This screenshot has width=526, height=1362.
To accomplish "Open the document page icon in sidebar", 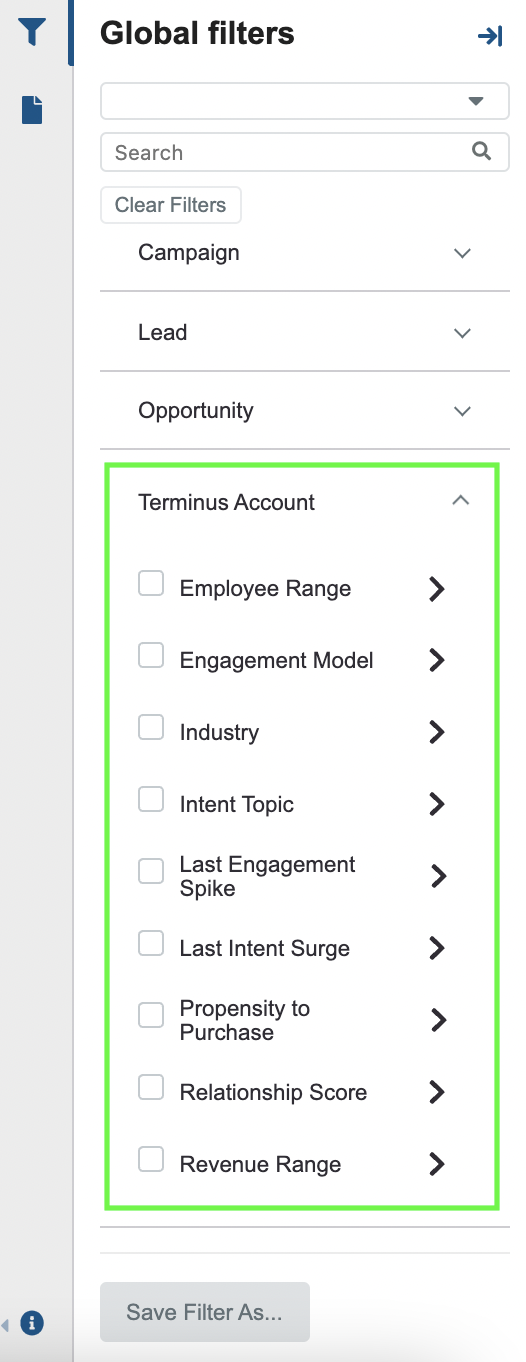I will click(32, 109).
